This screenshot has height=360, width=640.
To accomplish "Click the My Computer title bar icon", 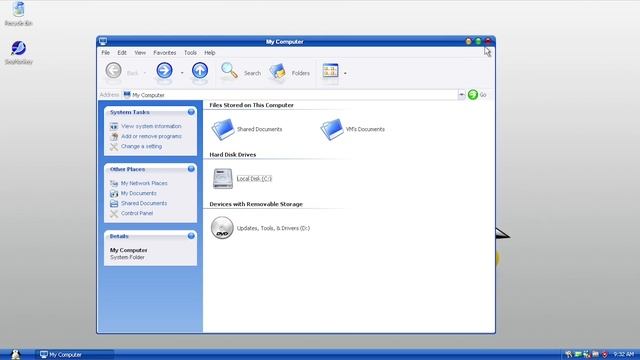I will pos(103,41).
